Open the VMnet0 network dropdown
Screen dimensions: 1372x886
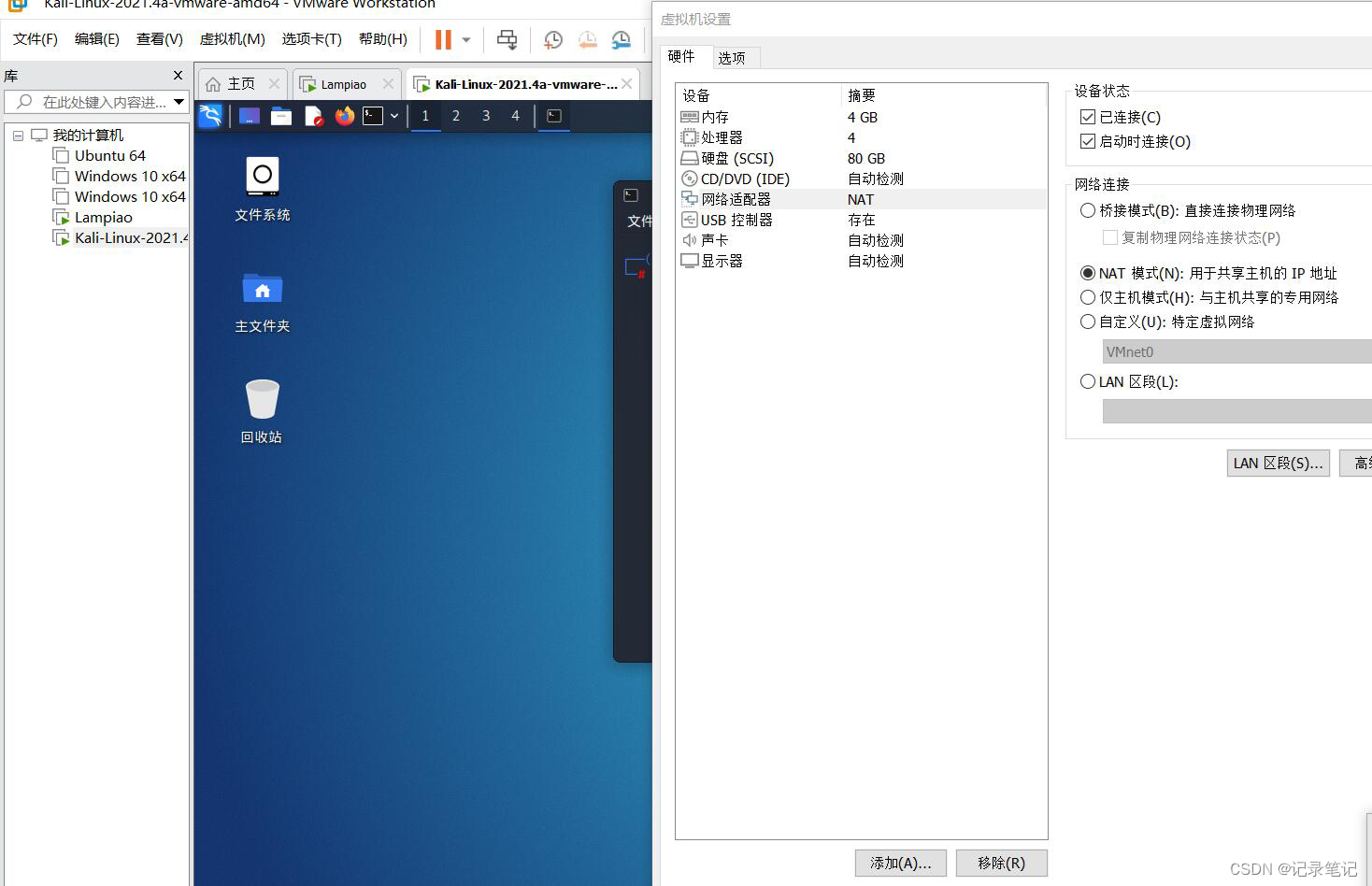1236,351
